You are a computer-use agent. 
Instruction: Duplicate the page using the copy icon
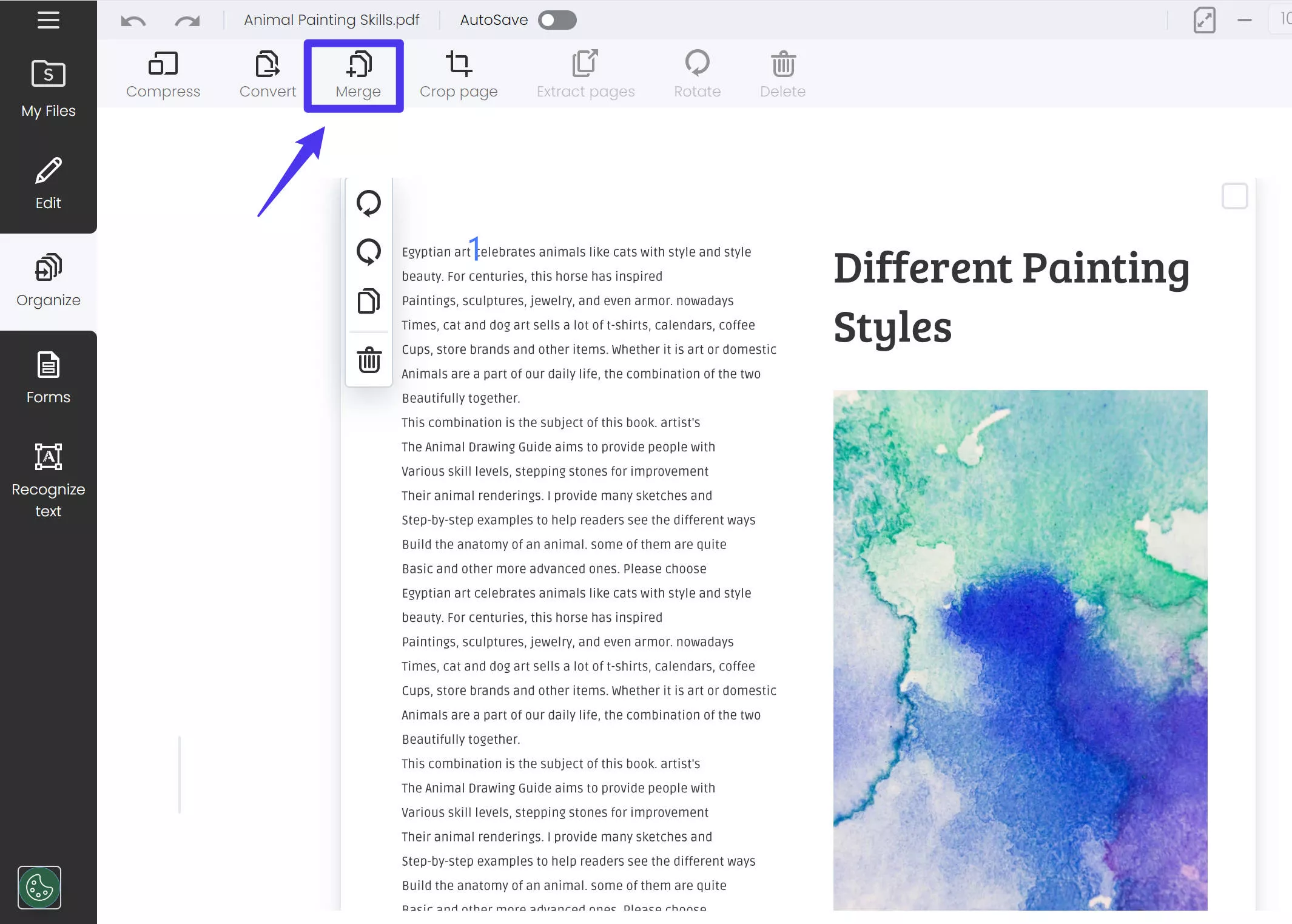click(x=368, y=302)
